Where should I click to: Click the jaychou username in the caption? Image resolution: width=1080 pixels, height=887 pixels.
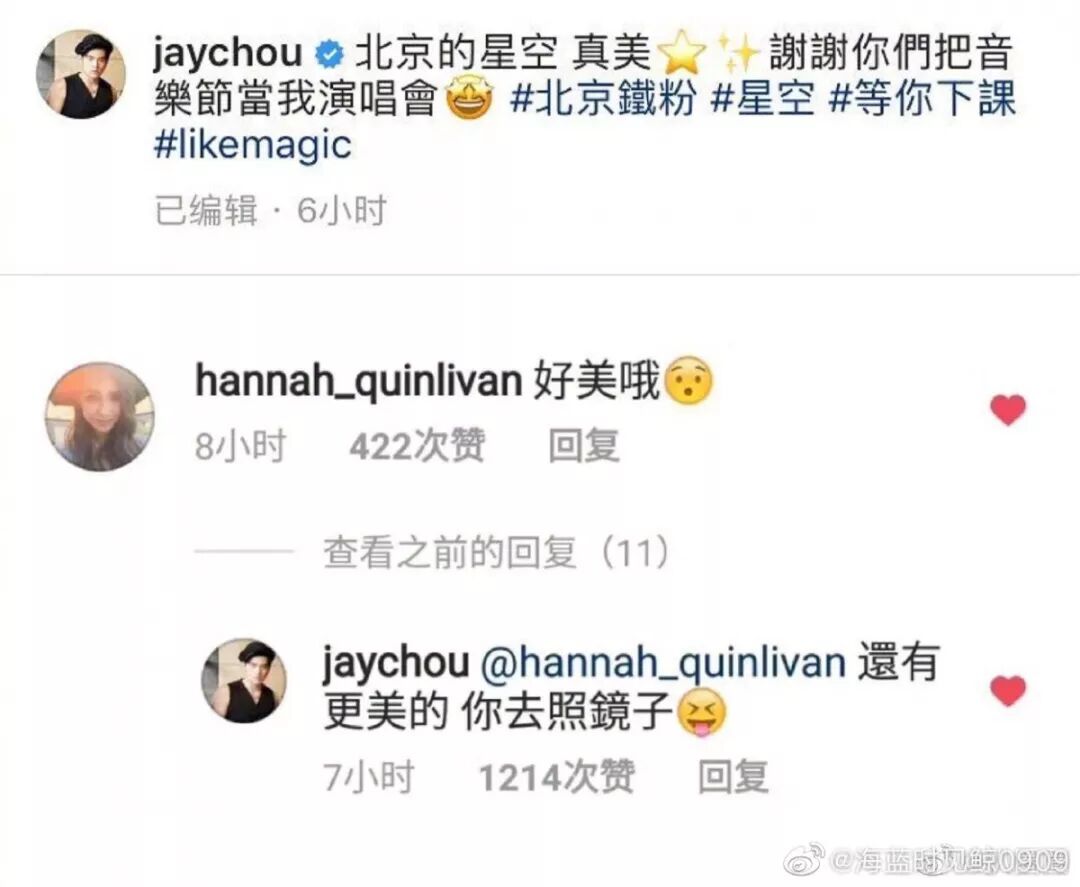pyautogui.click(x=228, y=56)
